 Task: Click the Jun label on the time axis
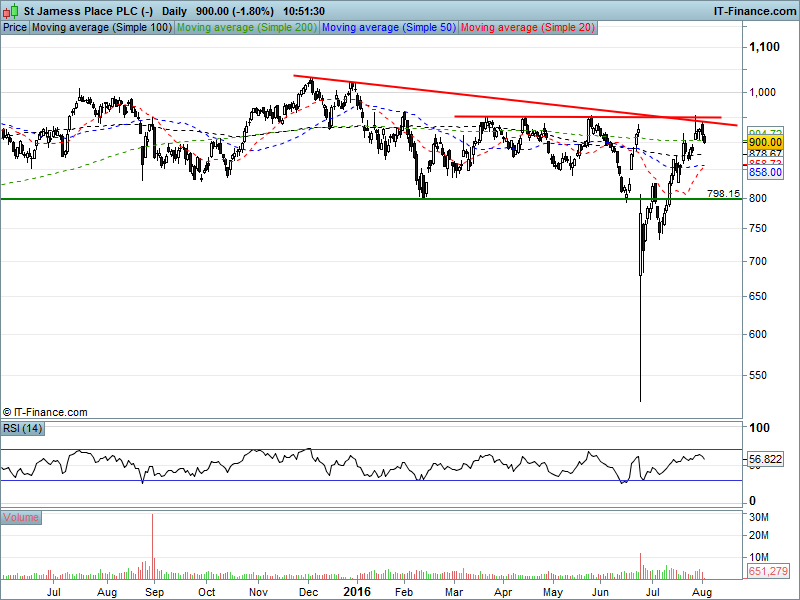point(601,592)
